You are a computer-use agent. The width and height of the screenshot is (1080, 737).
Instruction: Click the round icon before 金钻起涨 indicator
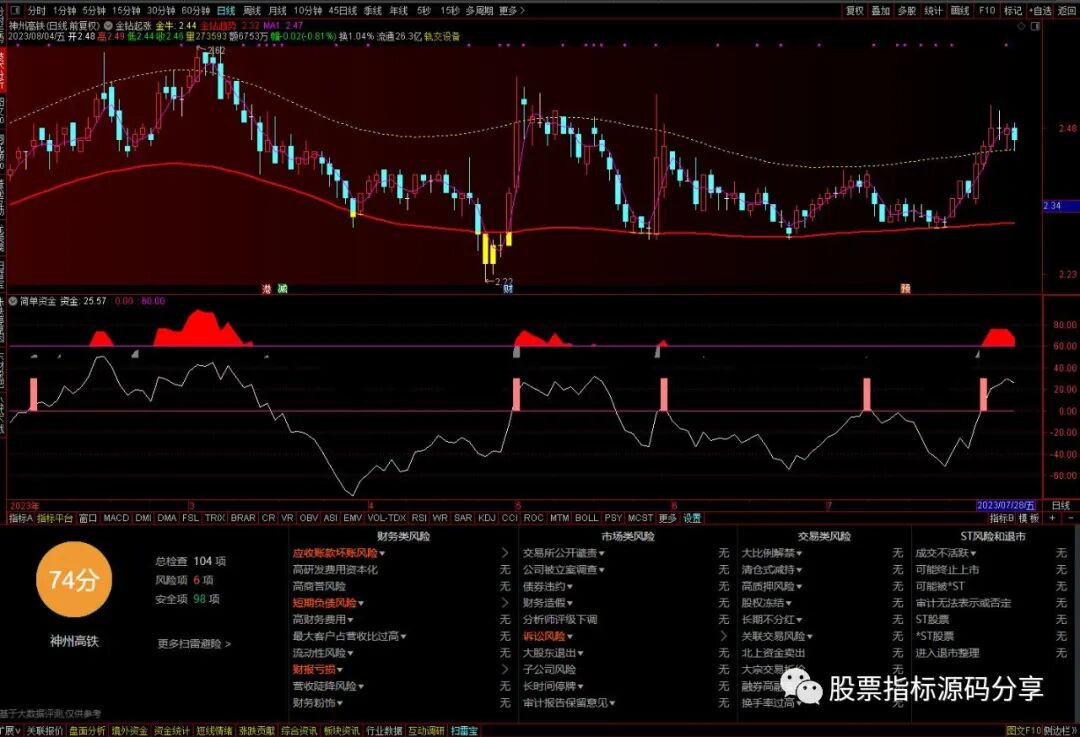point(108,25)
